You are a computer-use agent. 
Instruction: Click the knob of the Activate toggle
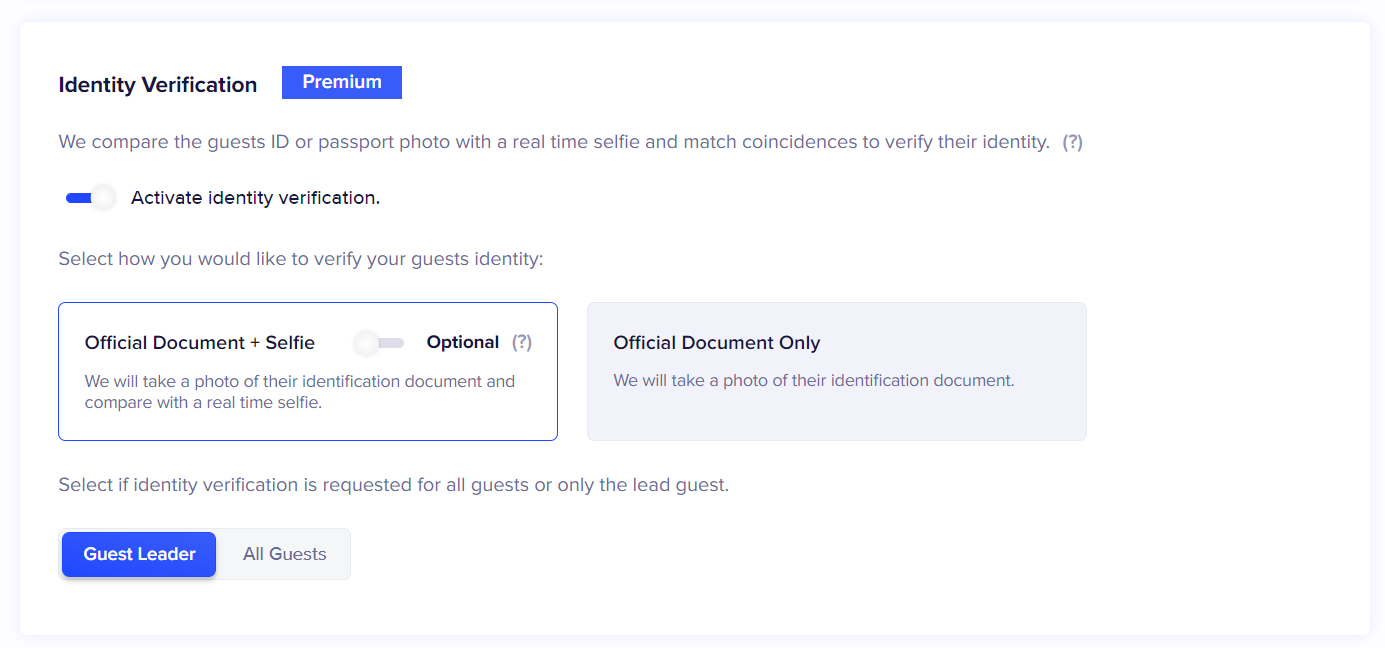tap(103, 198)
